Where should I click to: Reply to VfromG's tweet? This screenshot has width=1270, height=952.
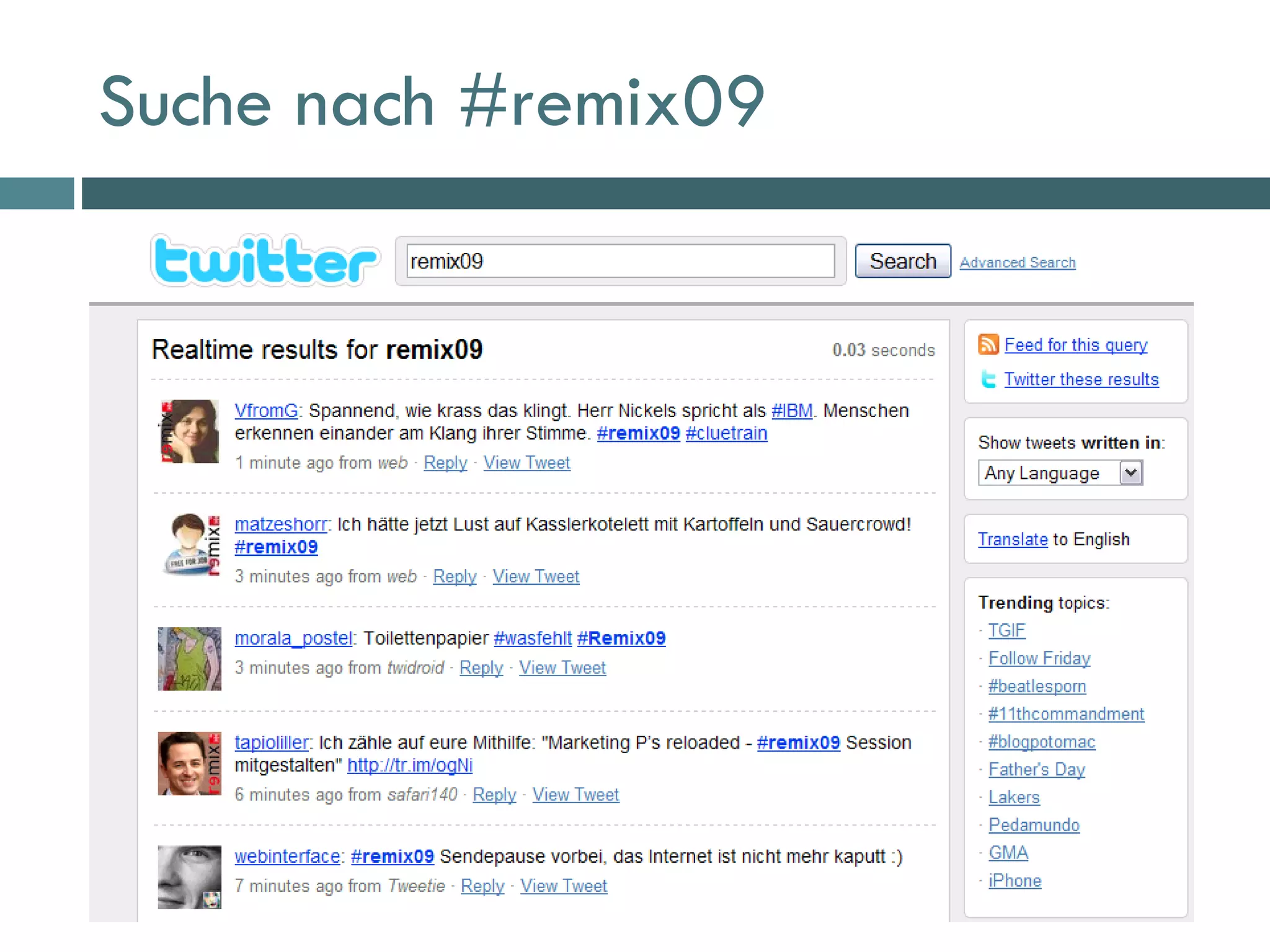click(x=445, y=463)
